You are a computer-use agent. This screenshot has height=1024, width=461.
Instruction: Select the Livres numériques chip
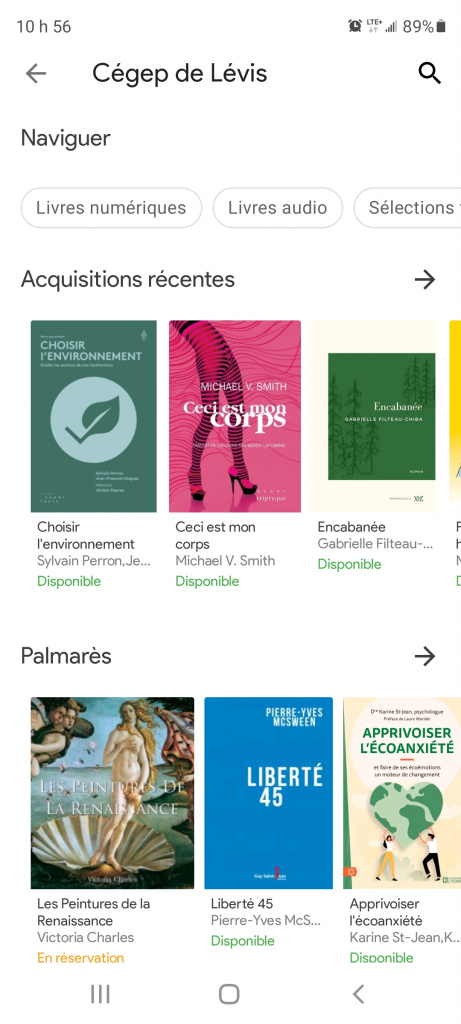point(111,208)
